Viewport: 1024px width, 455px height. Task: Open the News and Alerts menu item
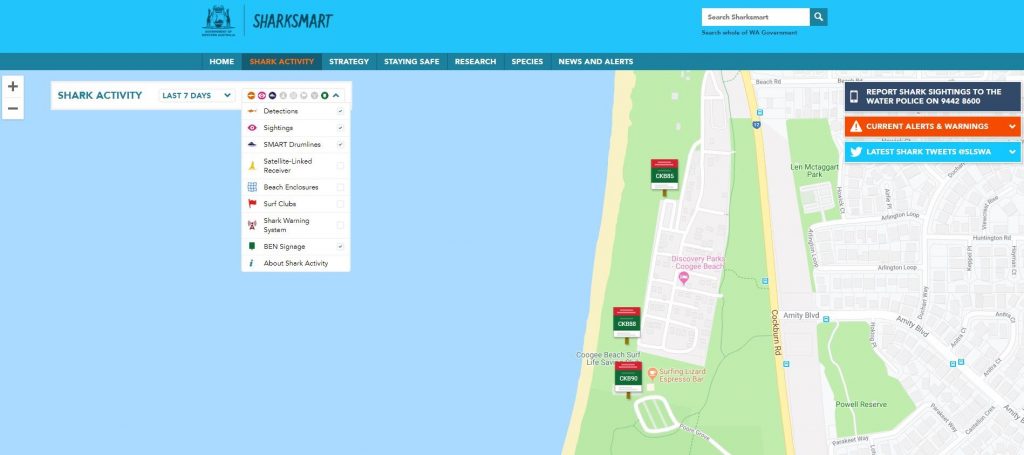(596, 61)
